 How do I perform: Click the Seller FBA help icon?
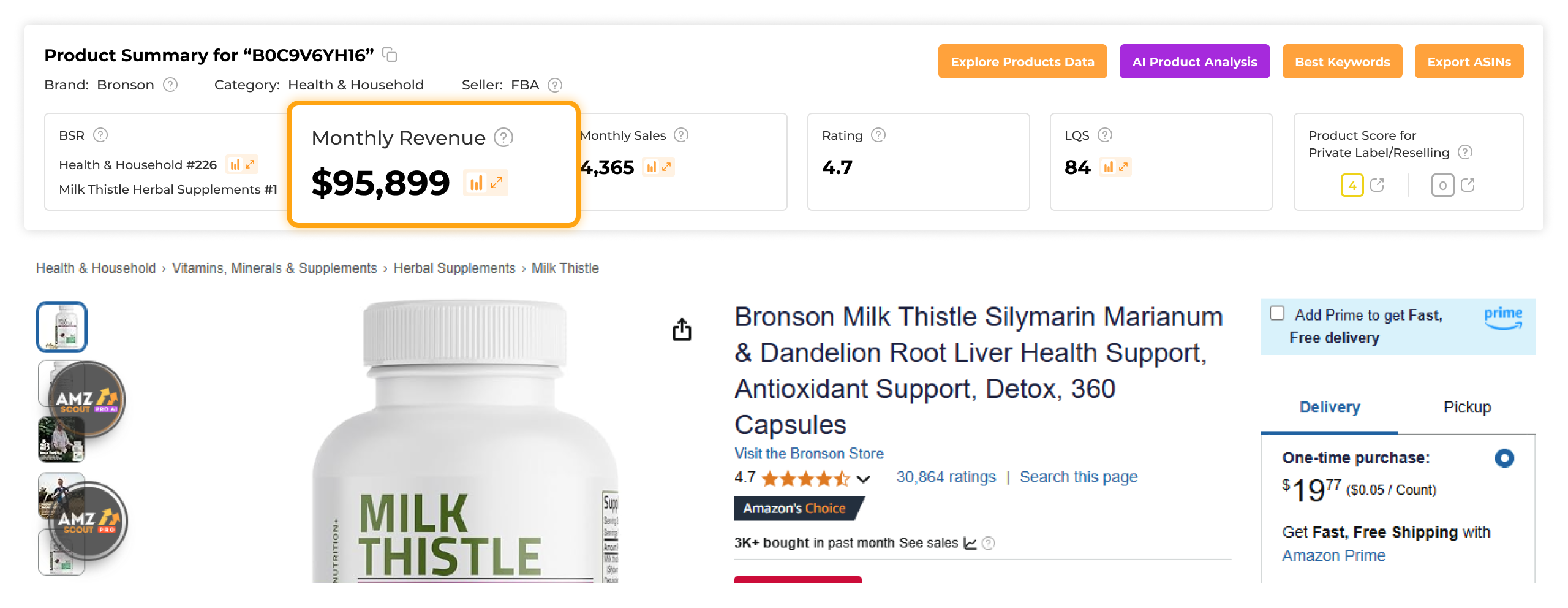click(x=555, y=85)
